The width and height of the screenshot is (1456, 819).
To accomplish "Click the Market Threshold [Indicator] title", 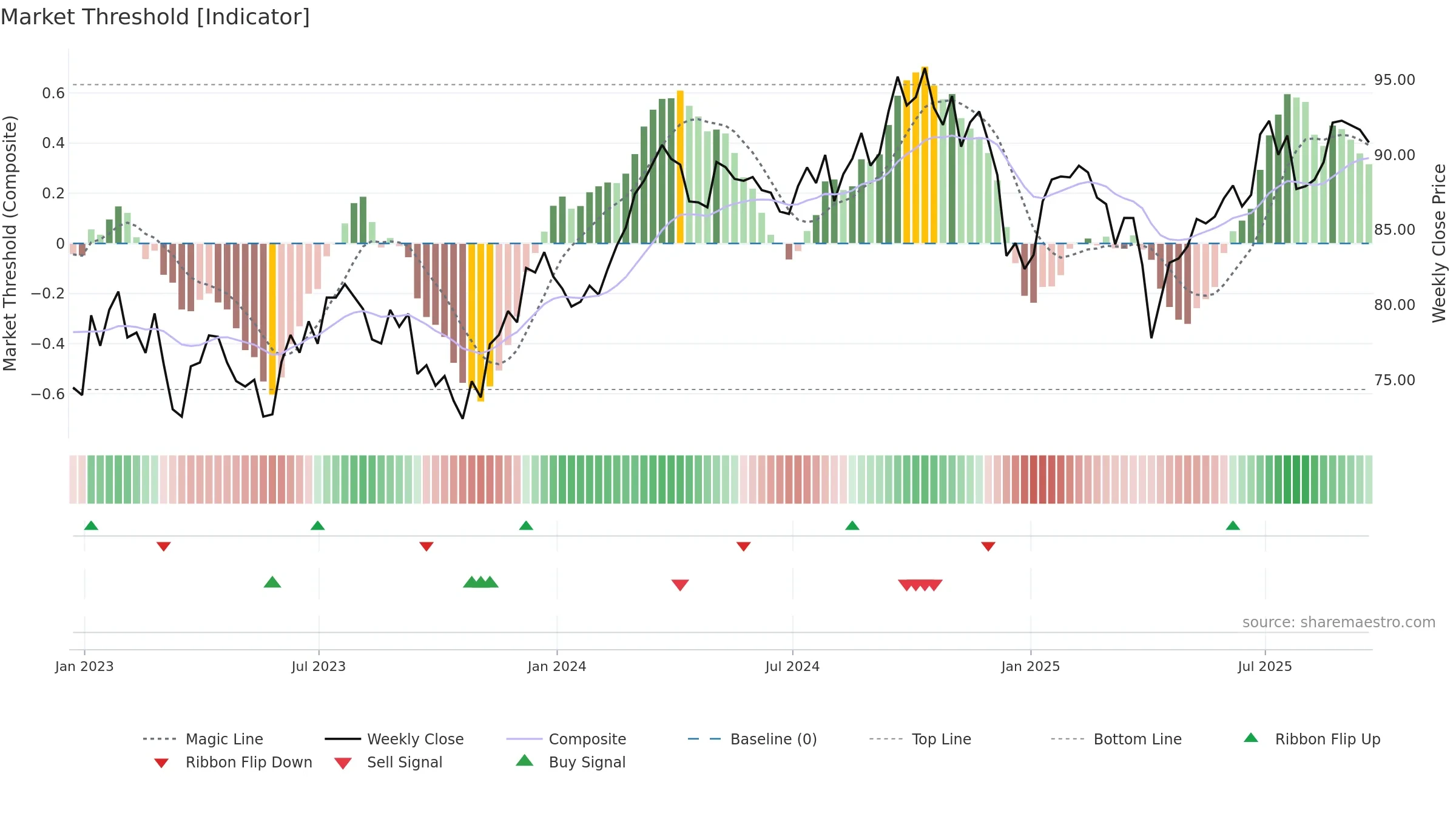I will pos(155,17).
